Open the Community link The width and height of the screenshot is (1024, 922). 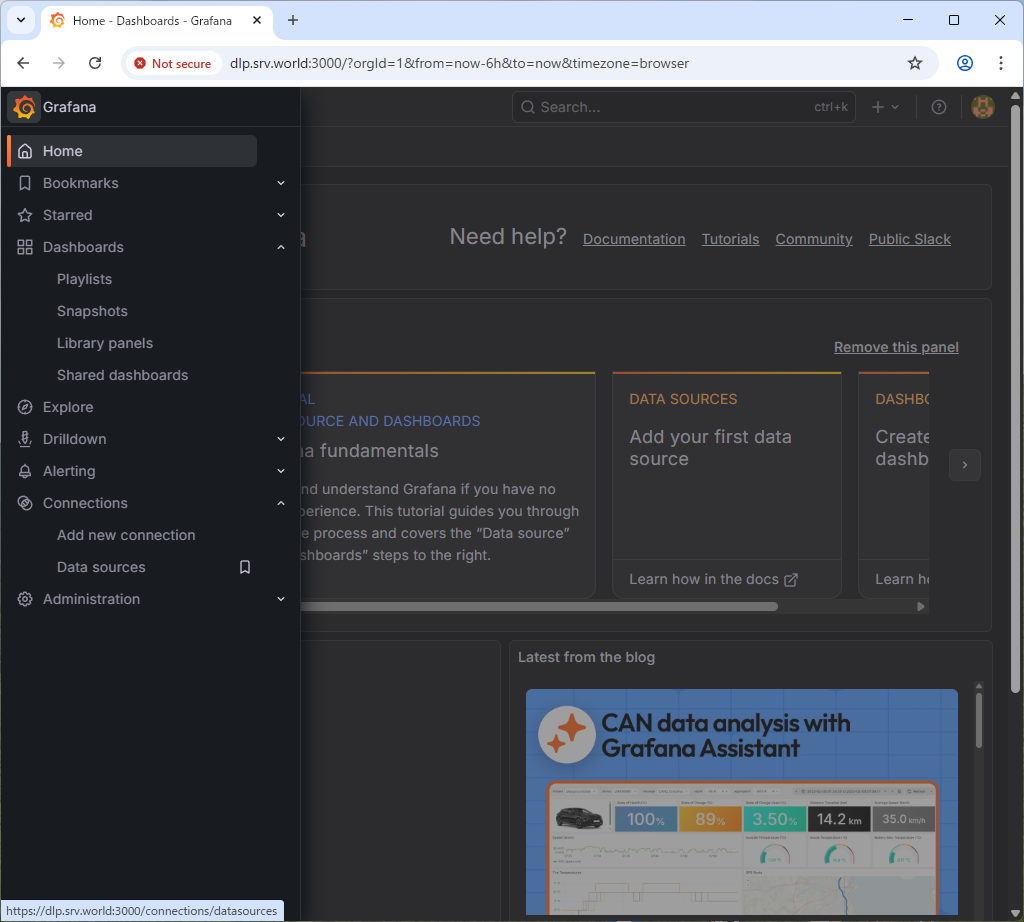coord(814,239)
